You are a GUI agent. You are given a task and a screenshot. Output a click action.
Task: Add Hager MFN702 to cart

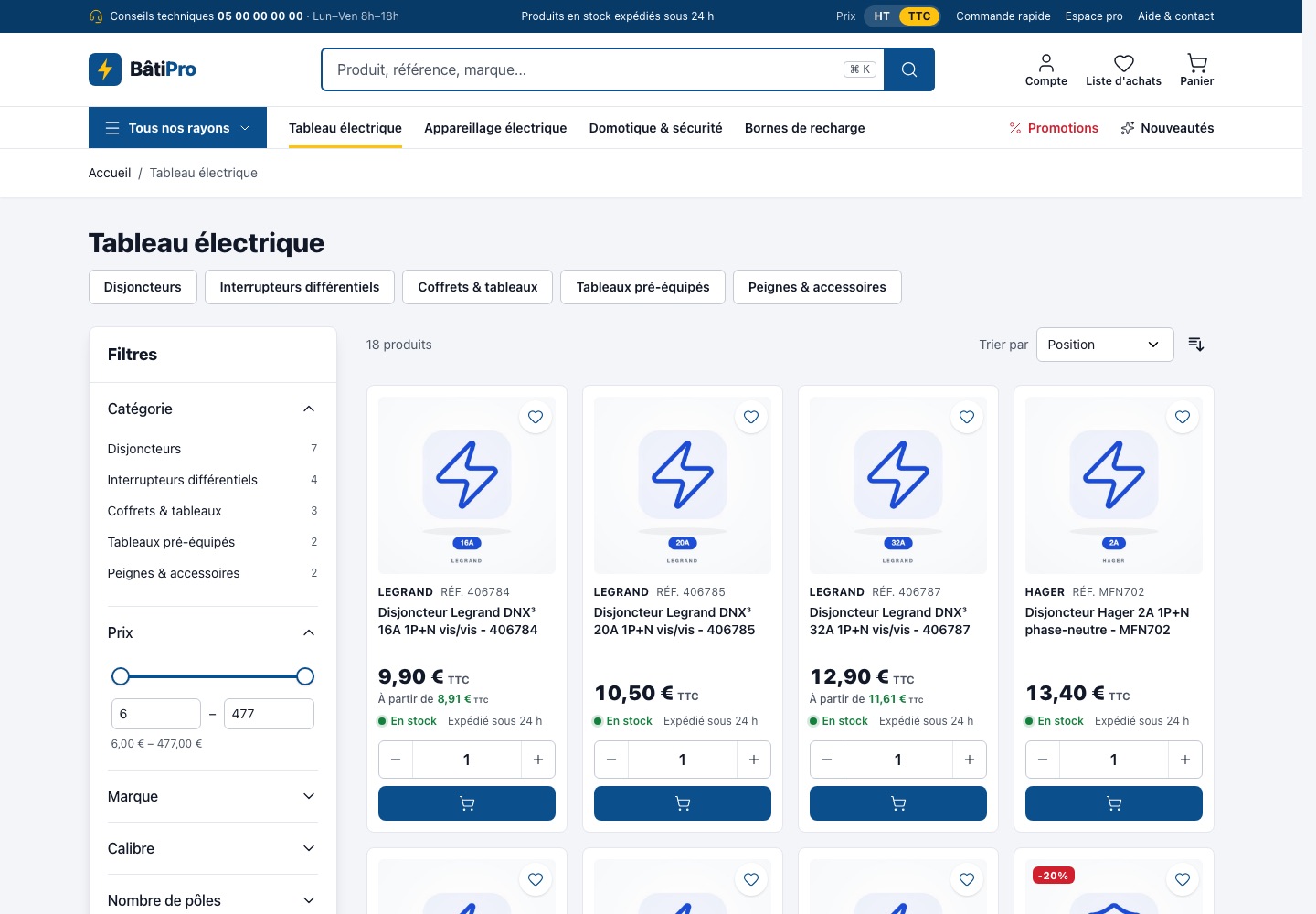pyautogui.click(x=1114, y=803)
